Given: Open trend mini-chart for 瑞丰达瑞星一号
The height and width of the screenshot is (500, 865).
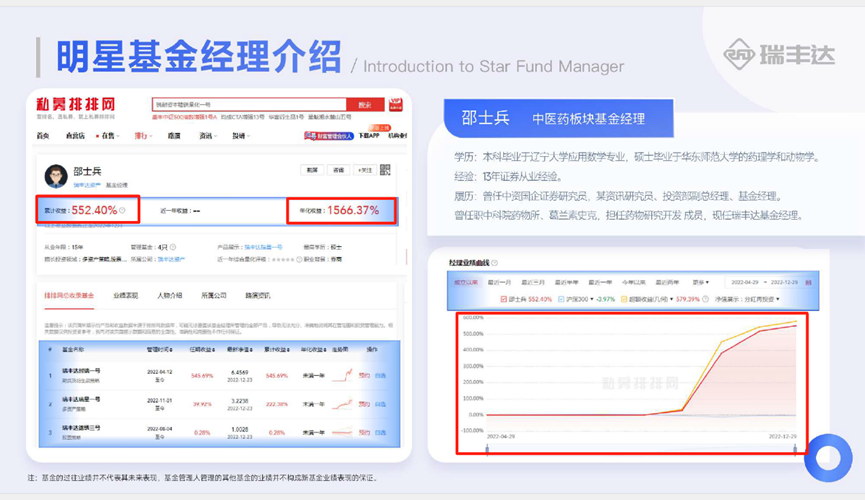Looking at the screenshot, I should click(x=342, y=404).
